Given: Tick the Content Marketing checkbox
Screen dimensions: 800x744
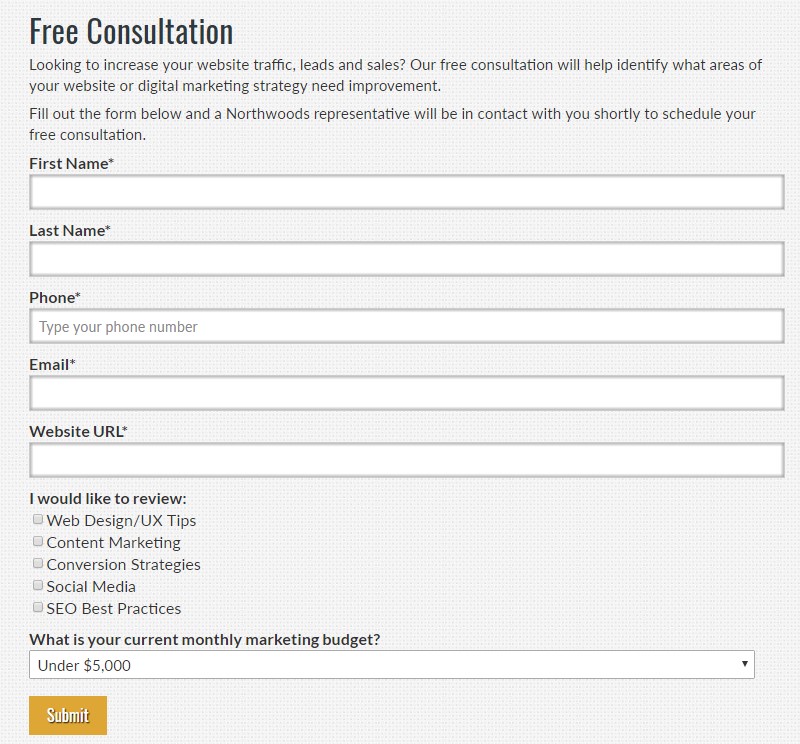Looking at the screenshot, I should pyautogui.click(x=38, y=541).
